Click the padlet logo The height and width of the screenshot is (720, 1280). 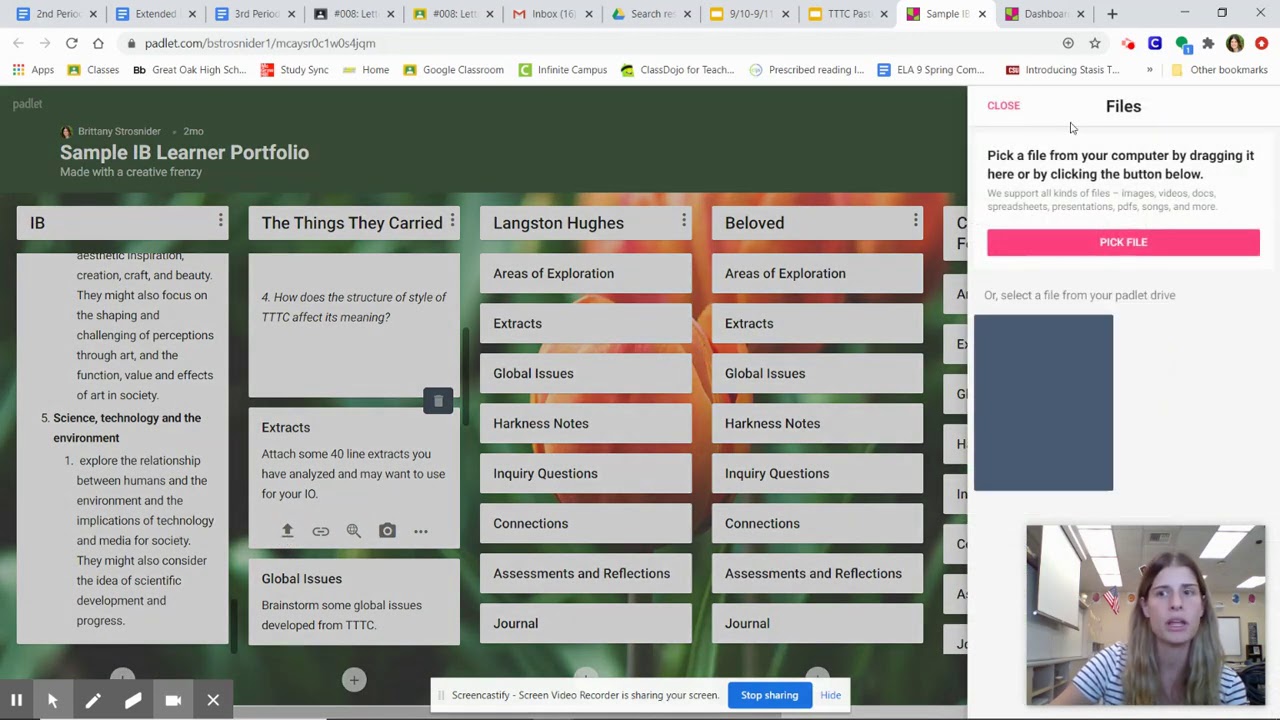pyautogui.click(x=27, y=104)
